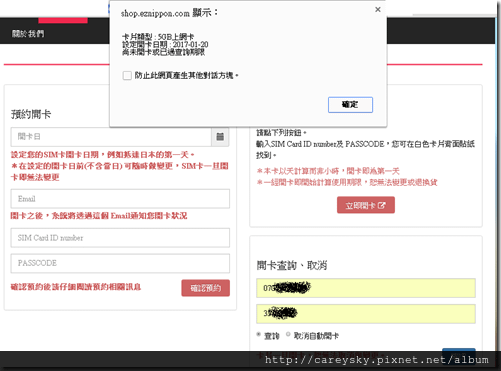Click the second yellow field under 開卡查詢、取消
501x371 pixels.
(366, 314)
